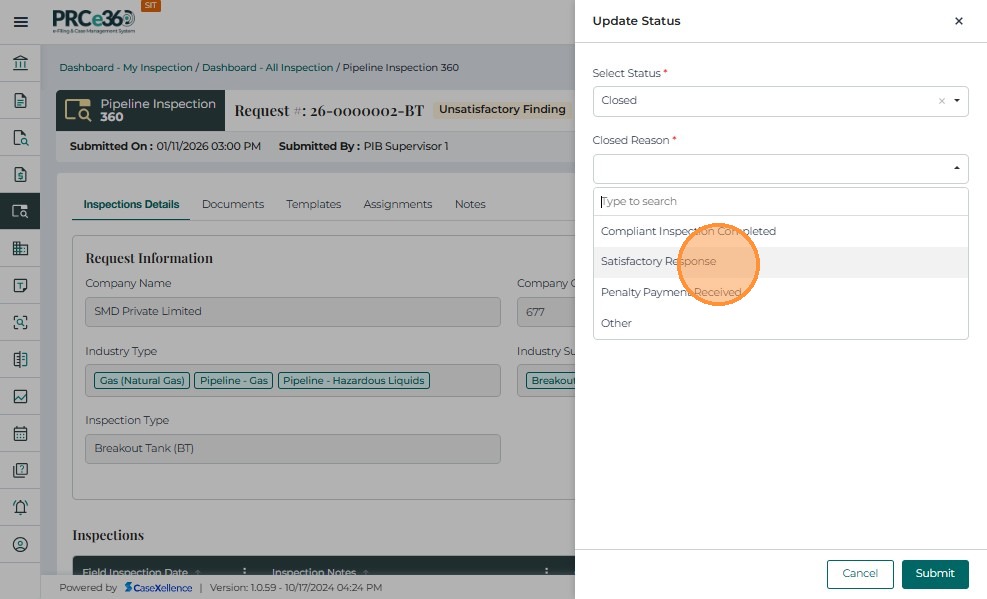
Task: Collapse the Closed Reason dropdown arrow
Action: 957,169
